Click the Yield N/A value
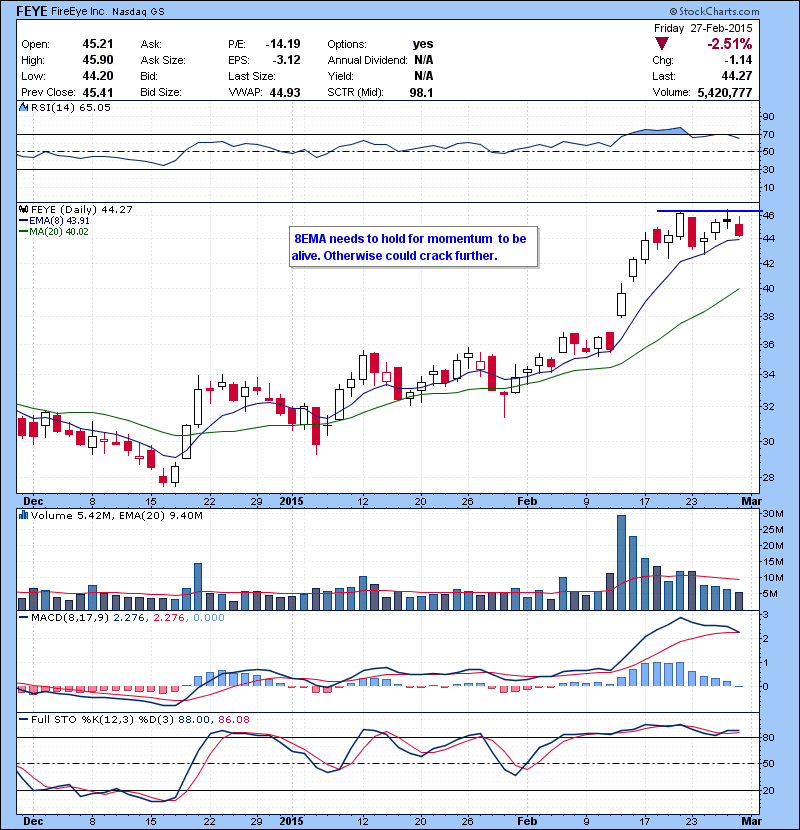 tap(424, 76)
